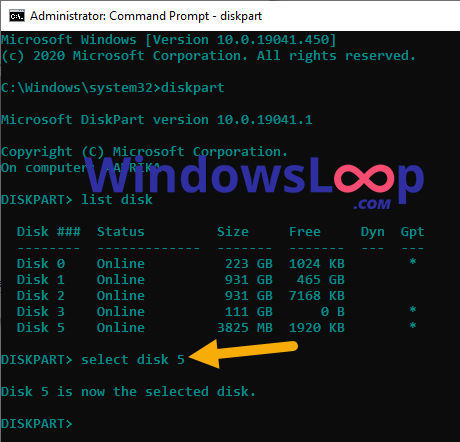The width and height of the screenshot is (460, 442).
Task: Click the Gpt asterisk for Disk 5
Action: pyautogui.click(x=413, y=325)
